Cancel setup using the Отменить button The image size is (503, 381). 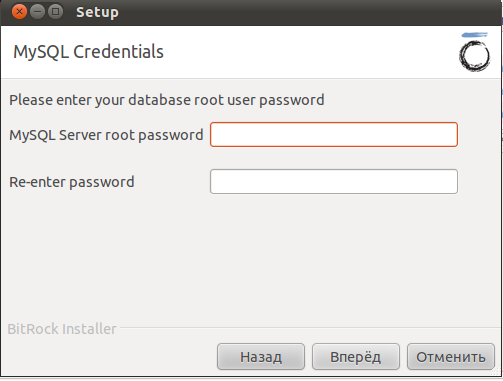click(x=451, y=357)
